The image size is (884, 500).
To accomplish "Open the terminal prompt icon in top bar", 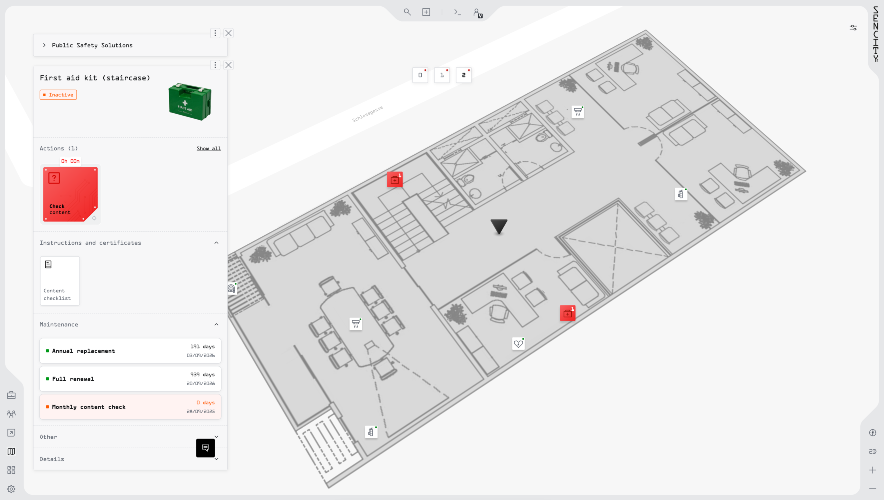I will (x=457, y=12).
